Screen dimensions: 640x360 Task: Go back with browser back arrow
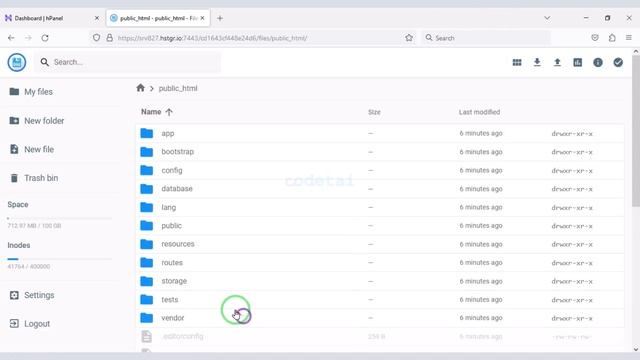(x=11, y=38)
